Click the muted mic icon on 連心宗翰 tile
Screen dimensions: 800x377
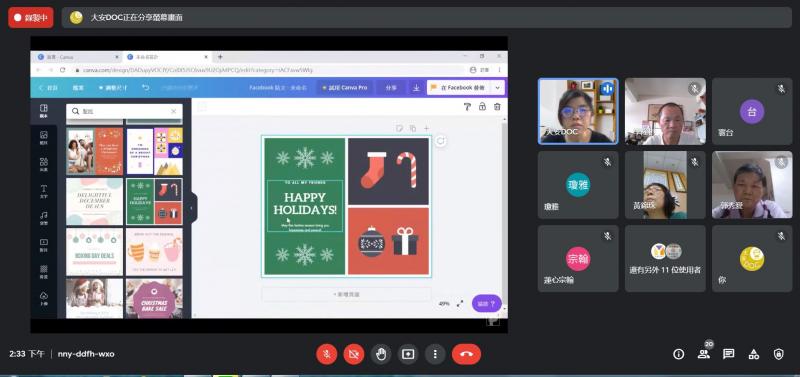(607, 236)
